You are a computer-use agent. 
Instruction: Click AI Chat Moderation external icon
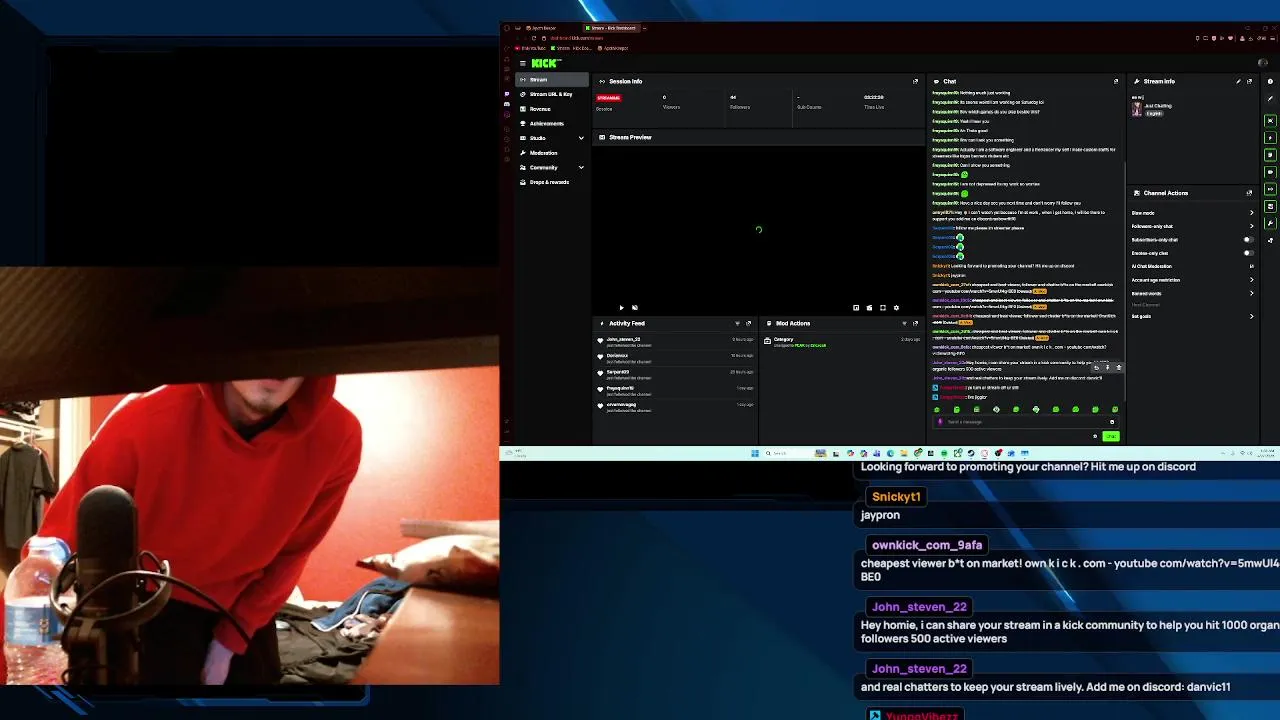[1251, 266]
